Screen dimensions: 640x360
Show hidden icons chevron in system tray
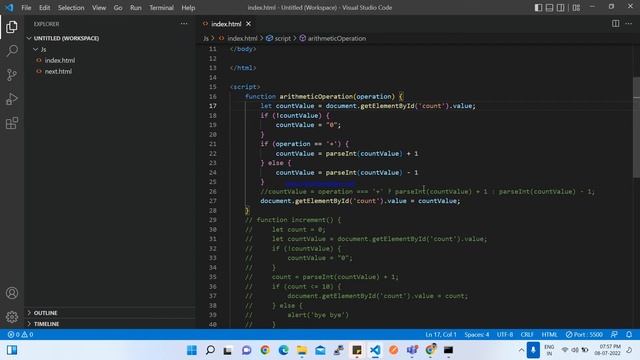[521, 350]
